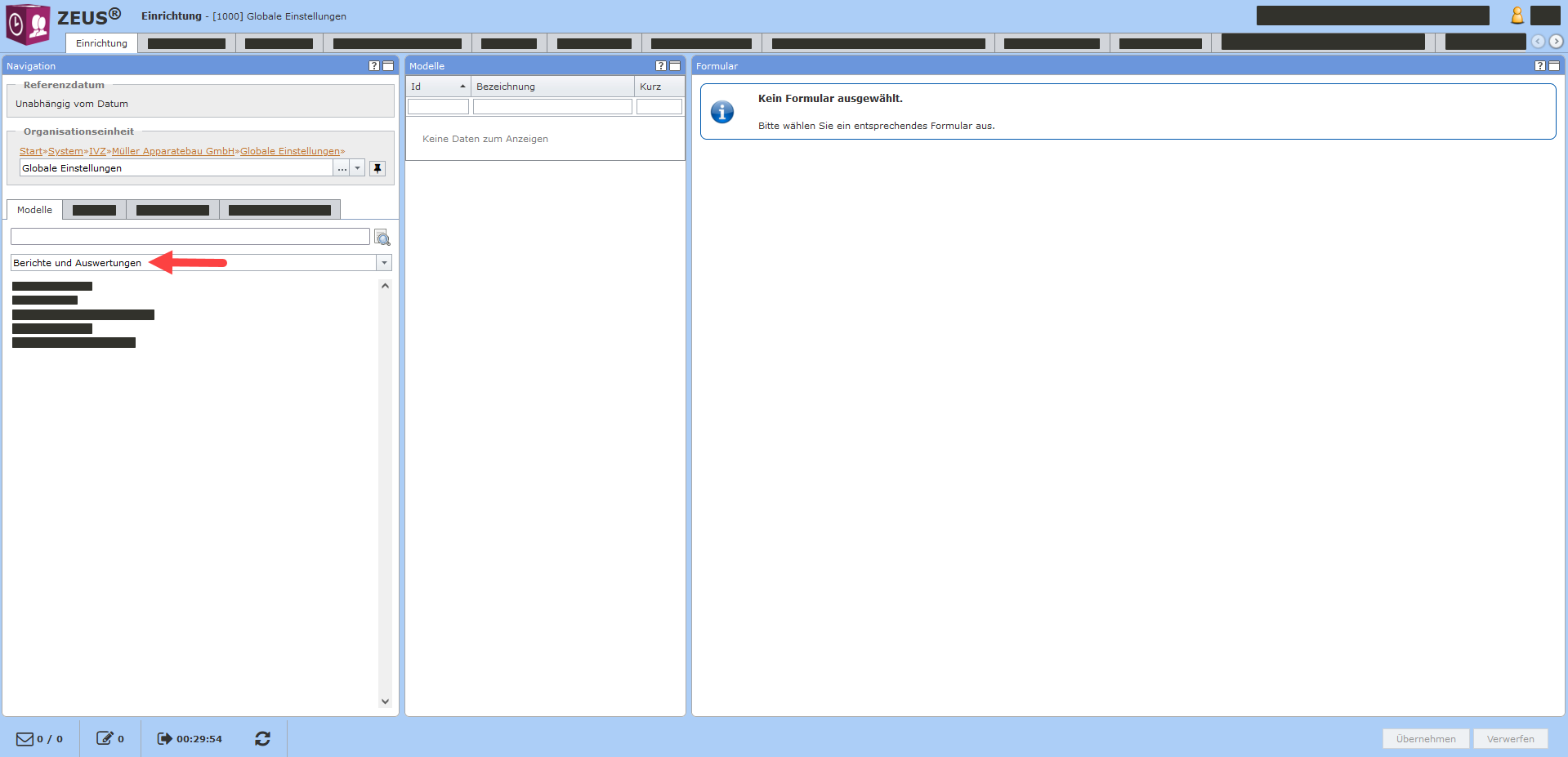Follow the Müller Apparatebau GmbH breadcrumb link
The width and height of the screenshot is (1568, 757).
[x=173, y=151]
